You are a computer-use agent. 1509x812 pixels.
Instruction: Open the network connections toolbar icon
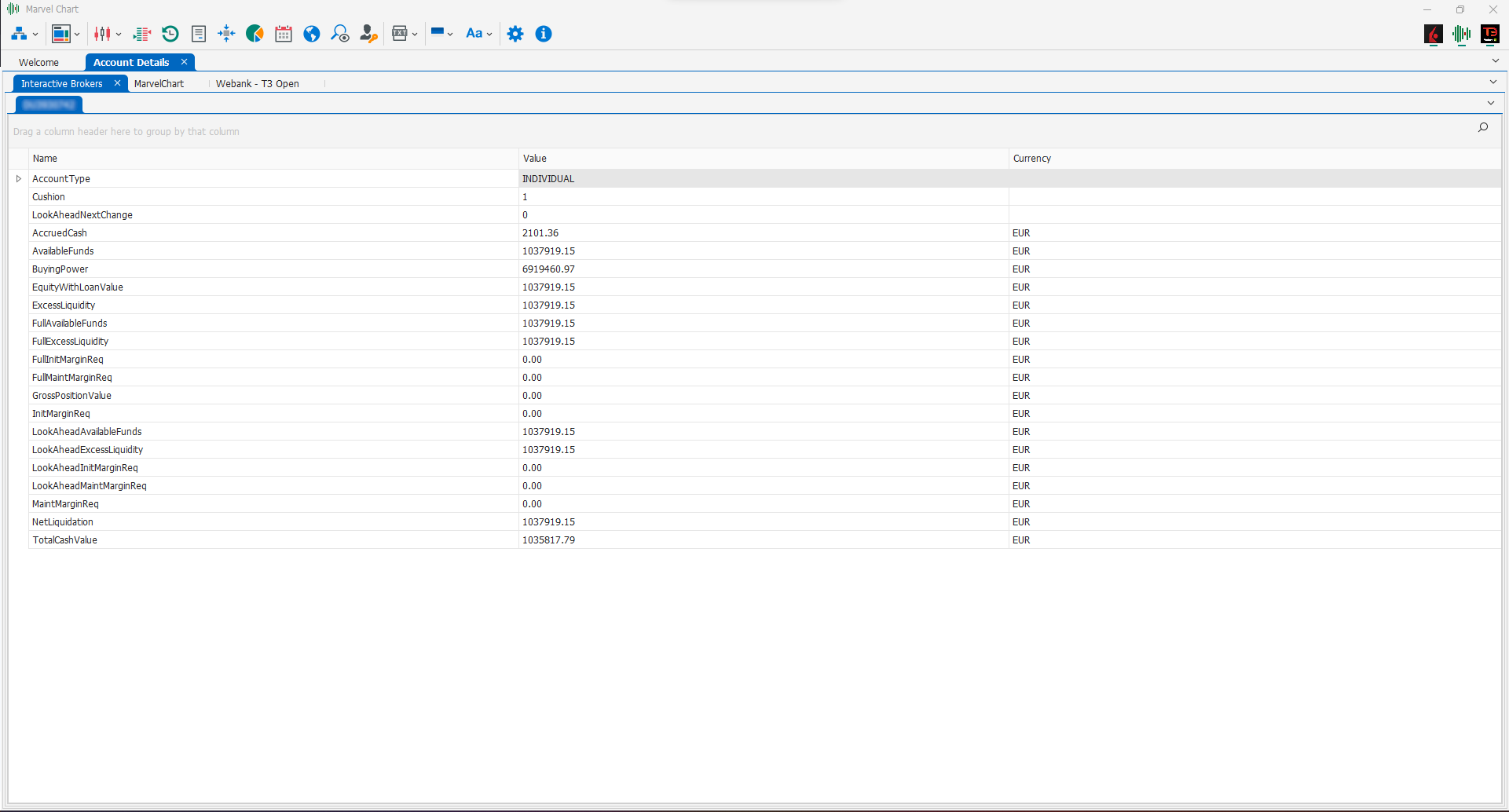click(19, 34)
